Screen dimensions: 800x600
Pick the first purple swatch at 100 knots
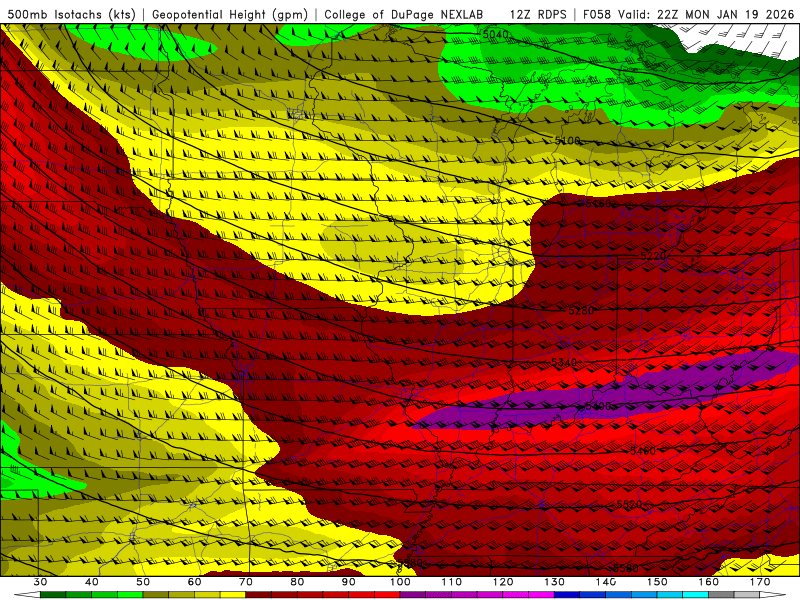(x=412, y=594)
